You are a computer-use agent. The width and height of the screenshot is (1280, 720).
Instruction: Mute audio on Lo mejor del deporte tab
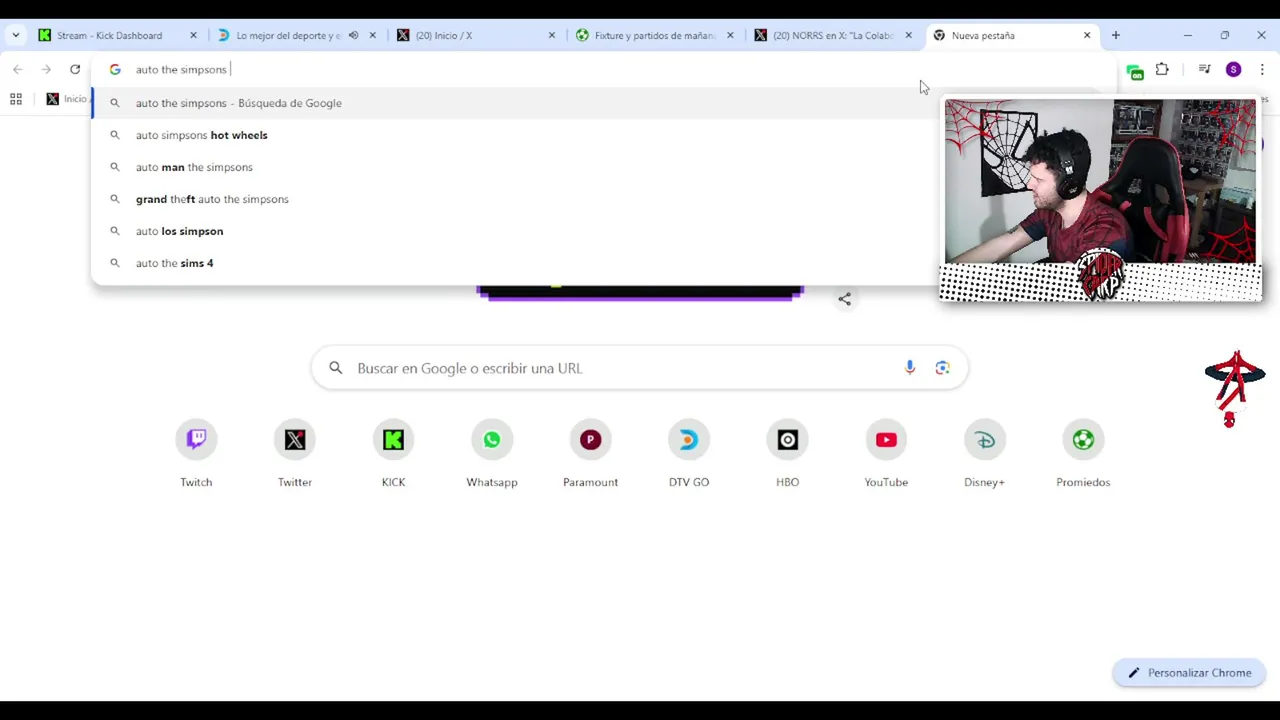point(353,35)
